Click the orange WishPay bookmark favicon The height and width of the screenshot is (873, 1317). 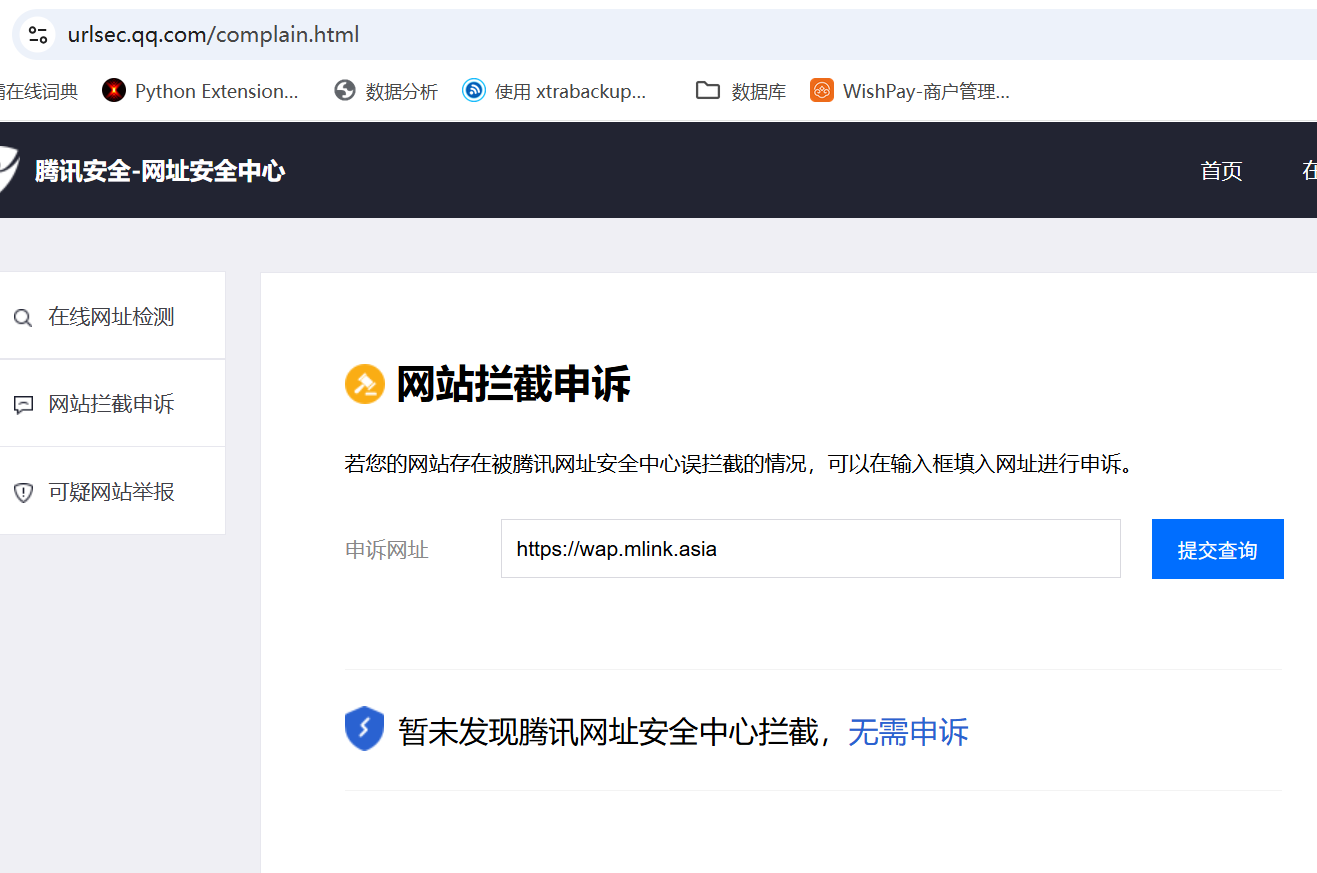tap(822, 91)
